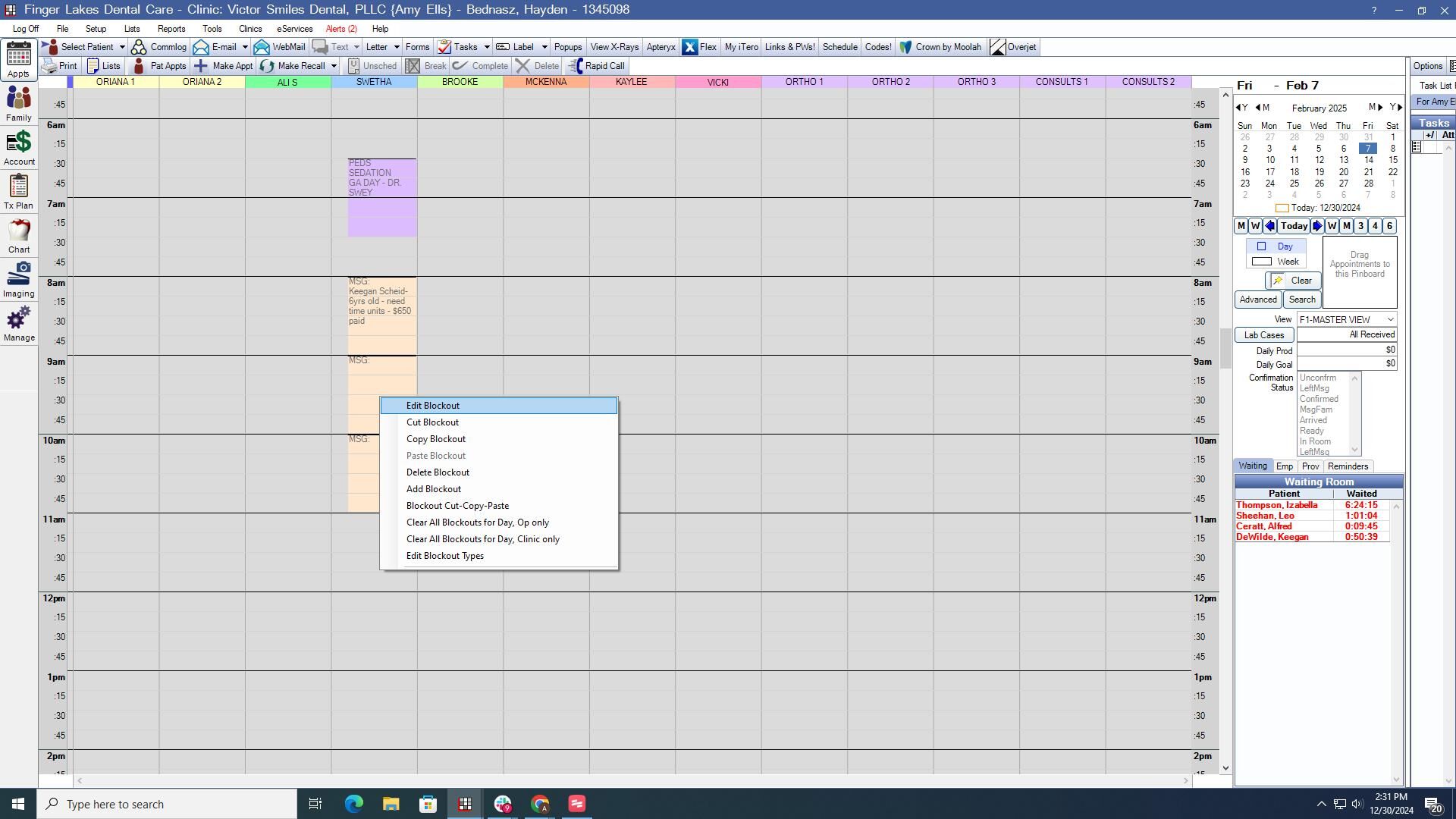Select the Week view radio option
Image resolution: width=1456 pixels, height=819 pixels.
click(1262, 262)
